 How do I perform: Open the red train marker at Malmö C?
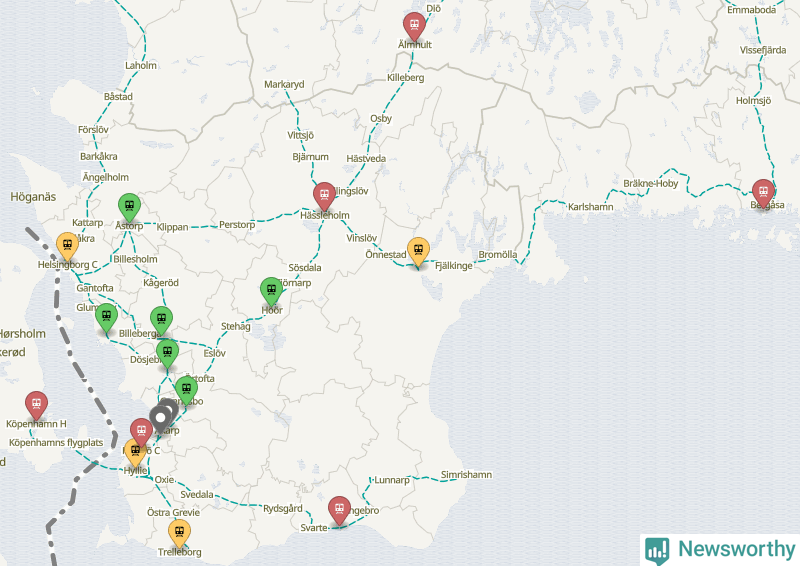click(141, 432)
